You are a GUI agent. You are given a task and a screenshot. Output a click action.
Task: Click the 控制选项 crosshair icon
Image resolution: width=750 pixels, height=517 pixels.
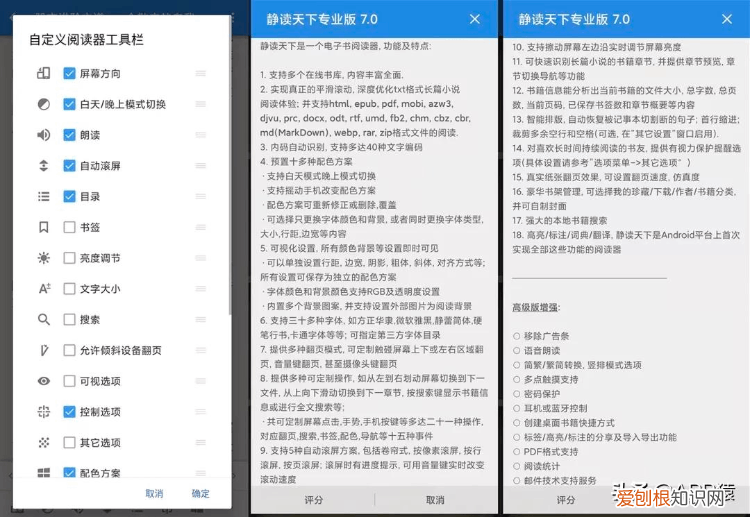(x=44, y=411)
